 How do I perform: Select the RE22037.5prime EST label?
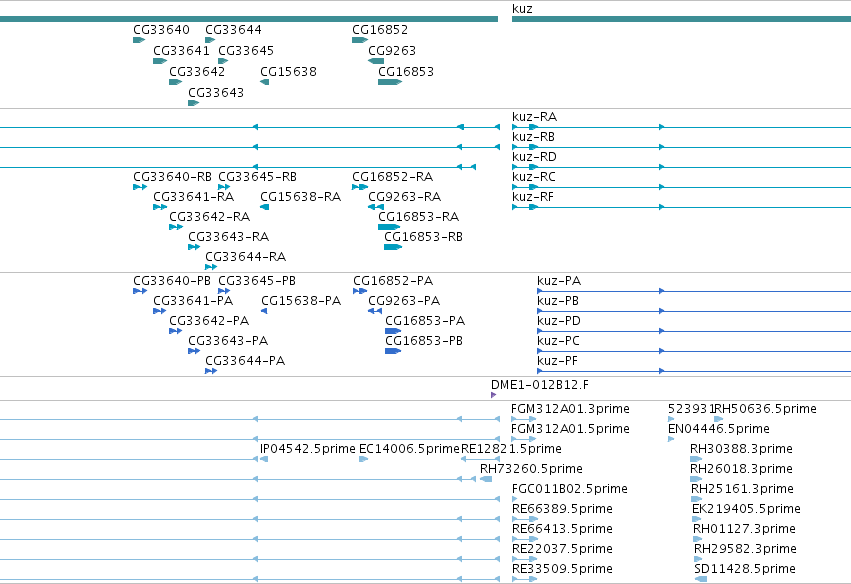click(x=562, y=549)
